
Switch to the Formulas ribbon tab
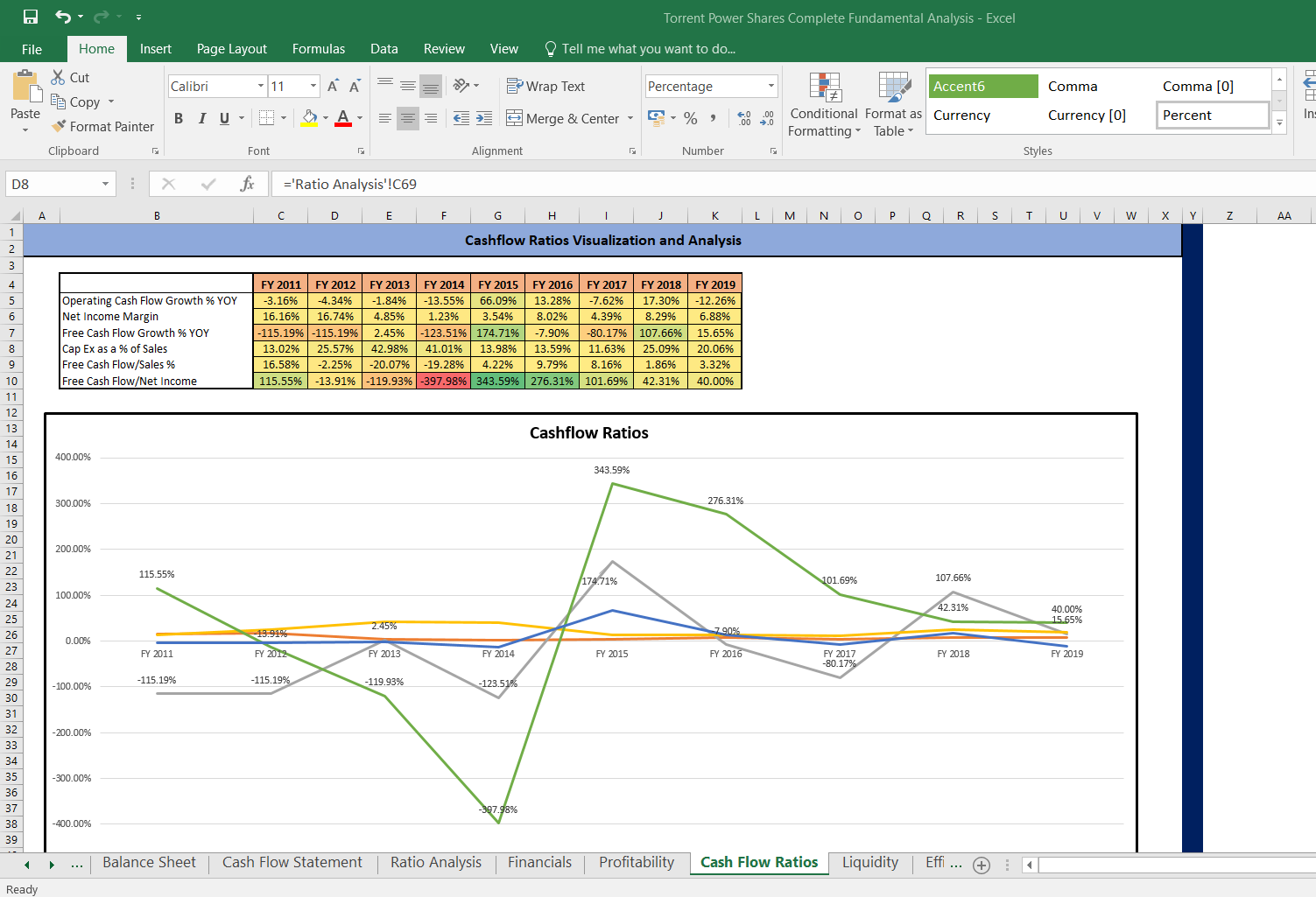319,49
